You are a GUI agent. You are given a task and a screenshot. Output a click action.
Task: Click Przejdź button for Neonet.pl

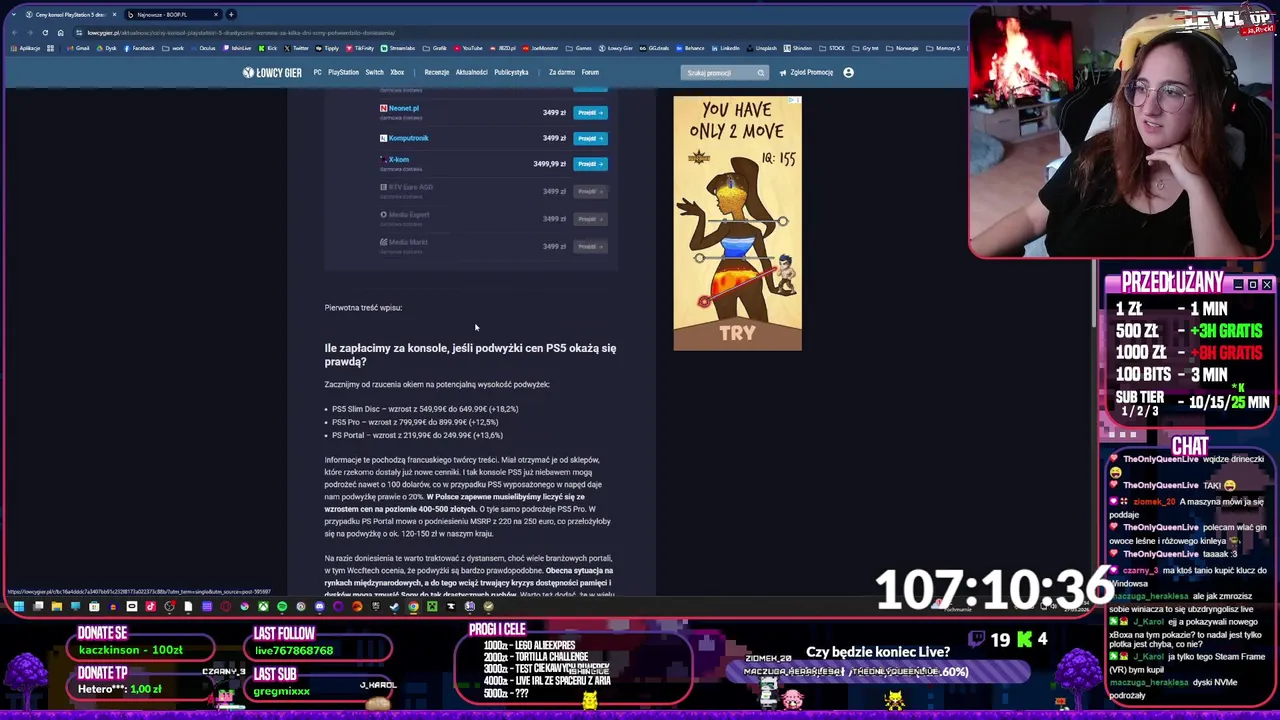click(x=590, y=112)
